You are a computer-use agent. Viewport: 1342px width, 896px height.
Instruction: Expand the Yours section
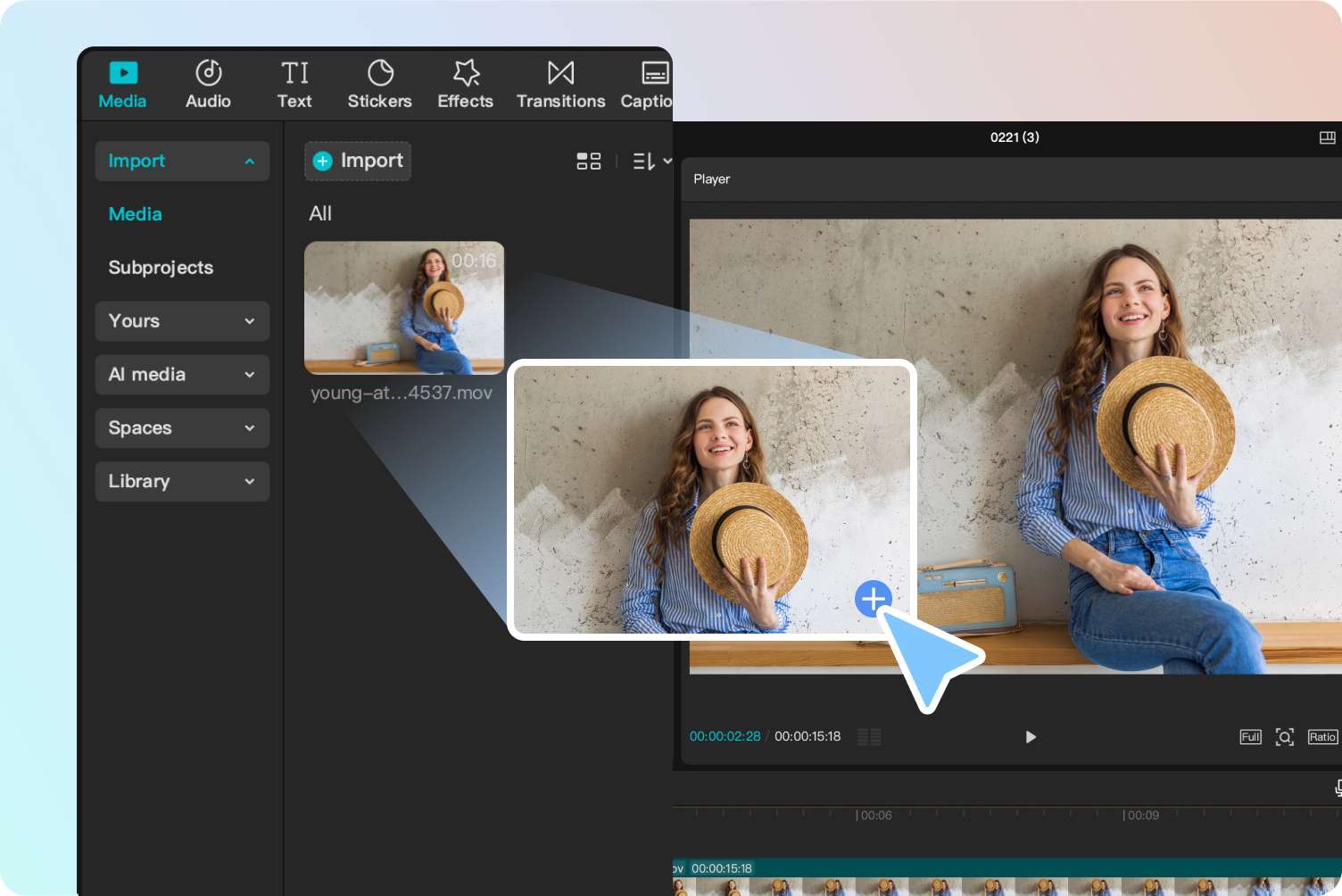[x=182, y=321]
